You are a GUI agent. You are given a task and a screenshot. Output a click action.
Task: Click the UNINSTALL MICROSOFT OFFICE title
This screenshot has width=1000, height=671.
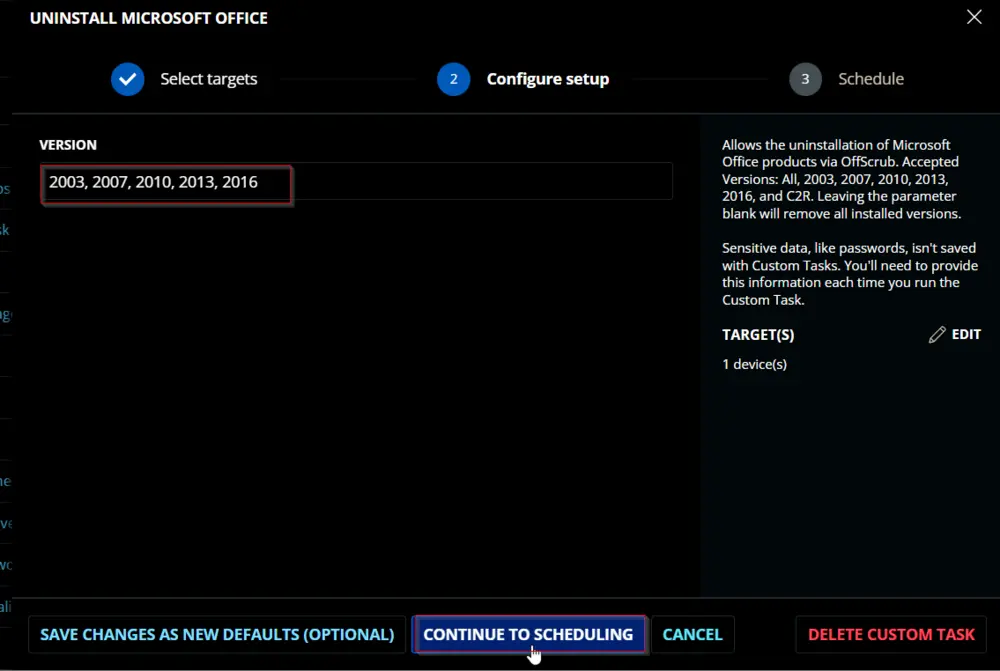tap(149, 18)
